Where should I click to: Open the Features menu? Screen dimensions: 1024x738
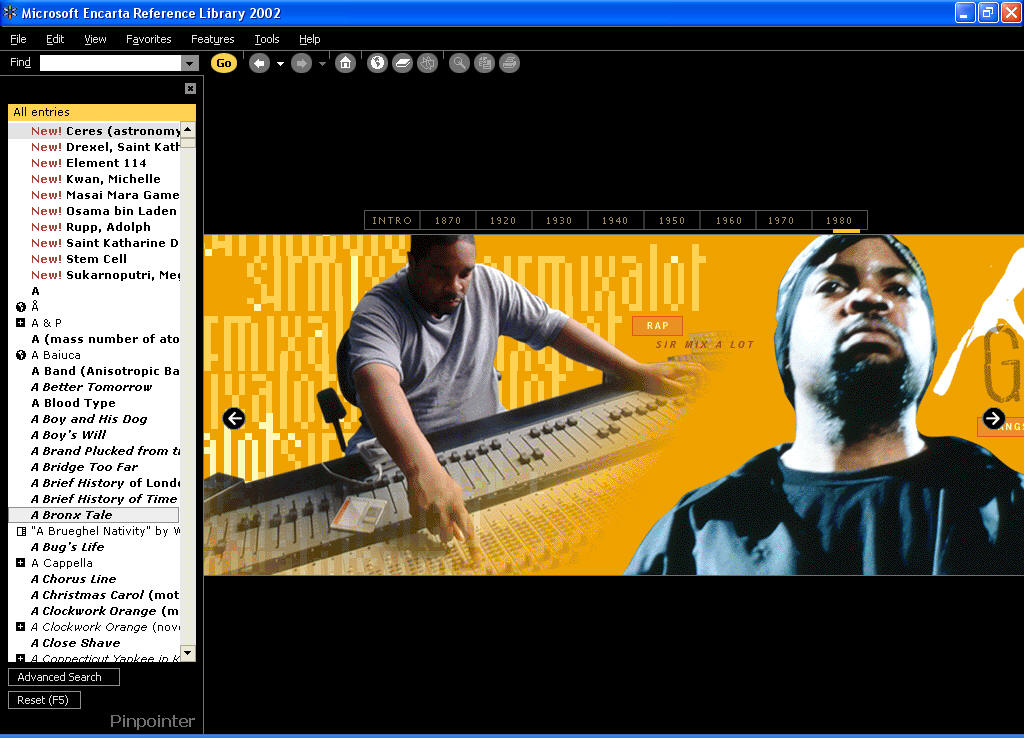click(x=212, y=39)
